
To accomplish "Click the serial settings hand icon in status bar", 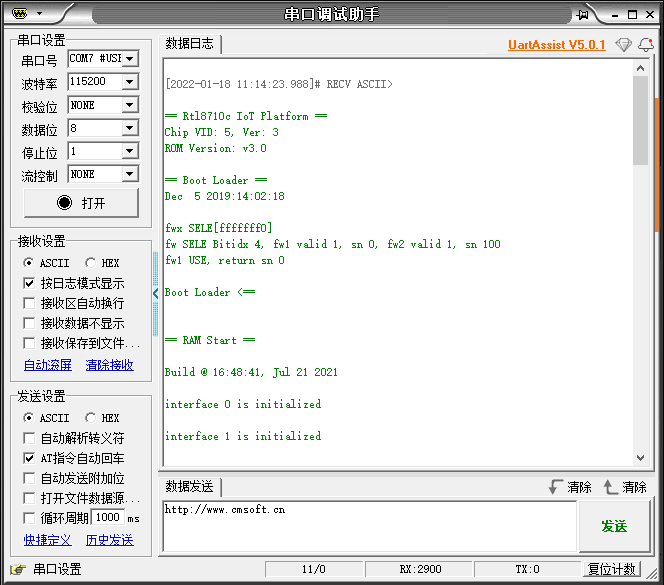I will (x=18, y=569).
